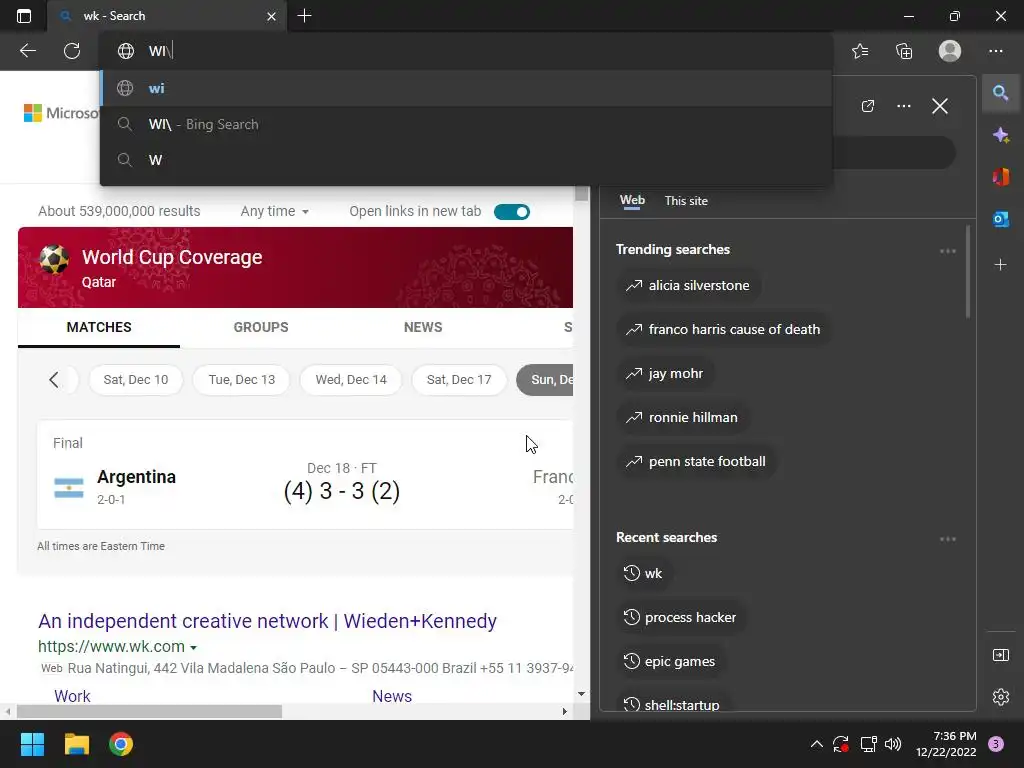Image resolution: width=1024 pixels, height=768 pixels.
Task: Close the 'wk - Search' tab
Action: [271, 16]
